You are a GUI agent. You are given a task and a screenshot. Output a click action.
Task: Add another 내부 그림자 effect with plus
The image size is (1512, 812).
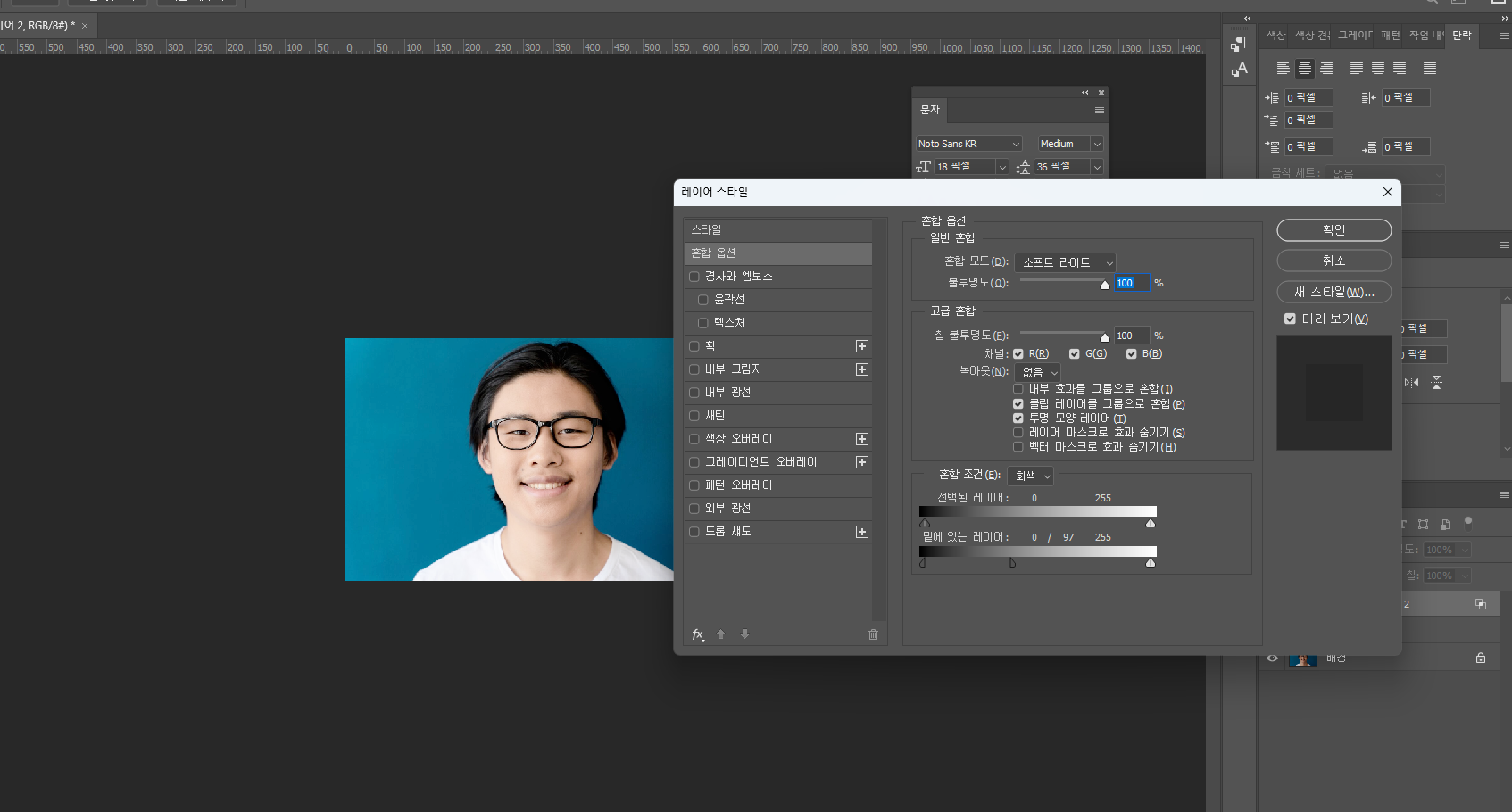coord(862,369)
